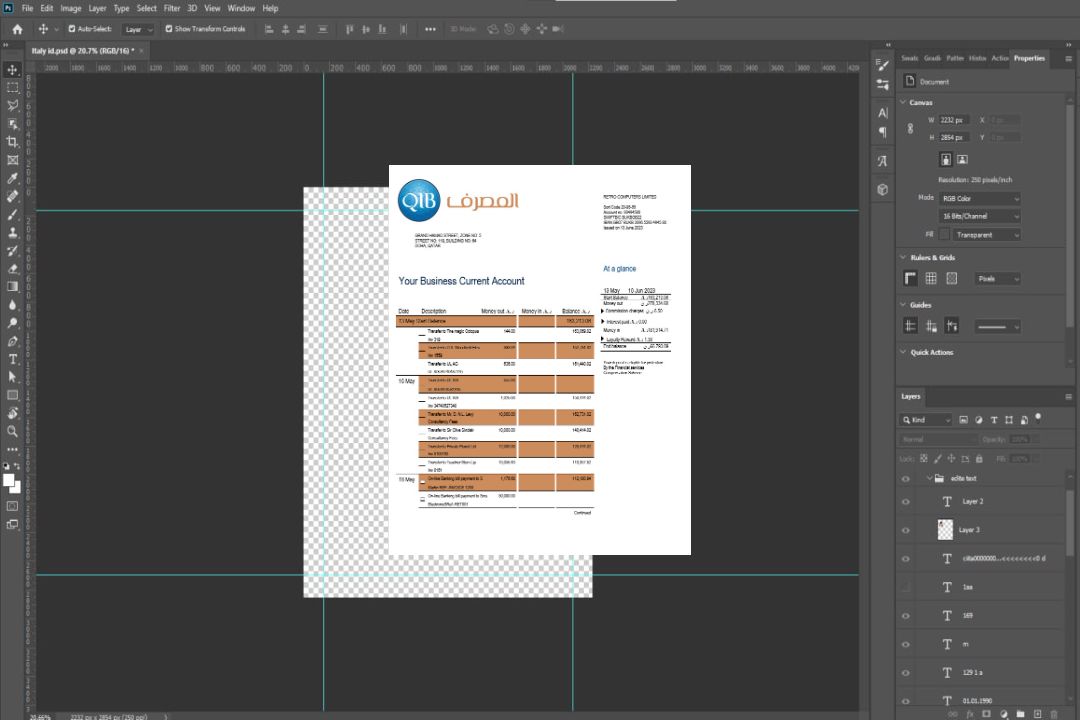Collapse the layer group folder arrow
This screenshot has width=1080, height=720.
click(x=928, y=479)
